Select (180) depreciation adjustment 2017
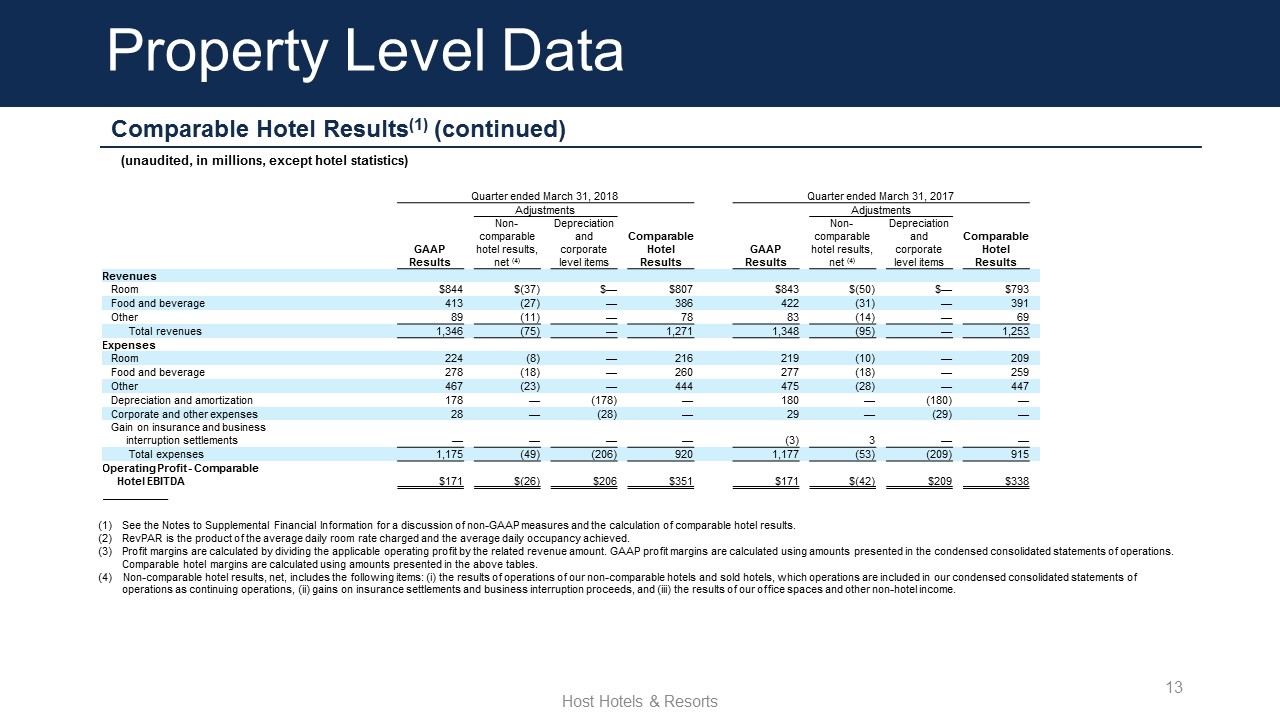Viewport: 1280px width, 720px height. (939, 400)
